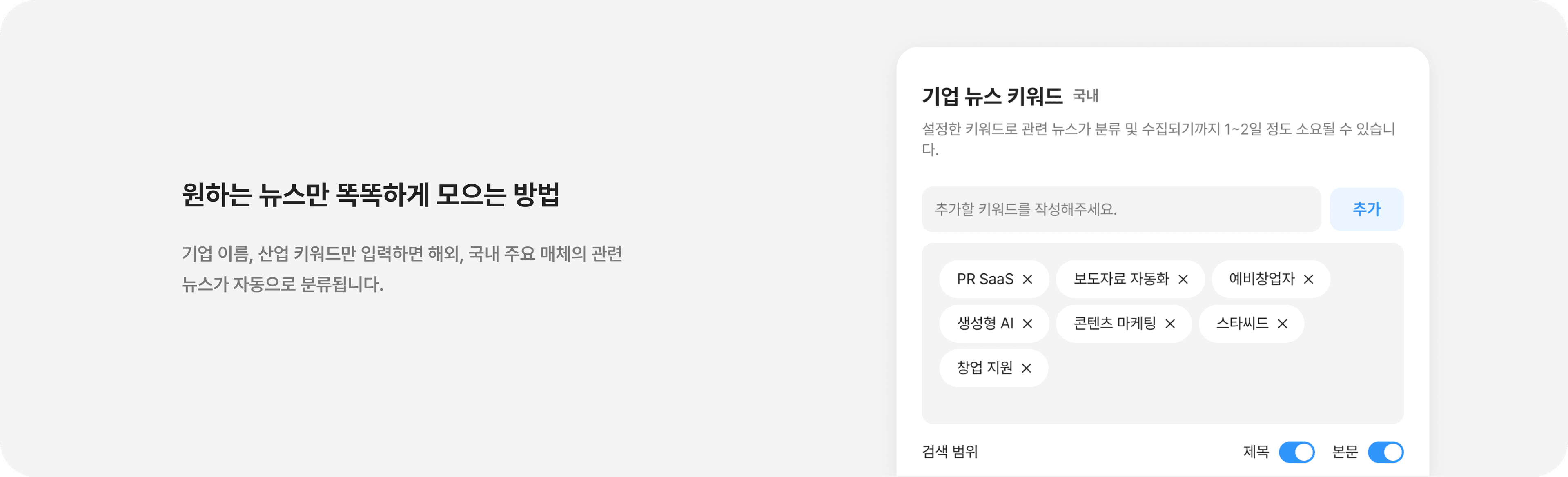Viewport: 1568px width, 477px height.
Task: Select the PR SaaS keyword chip label
Action: click(x=985, y=279)
